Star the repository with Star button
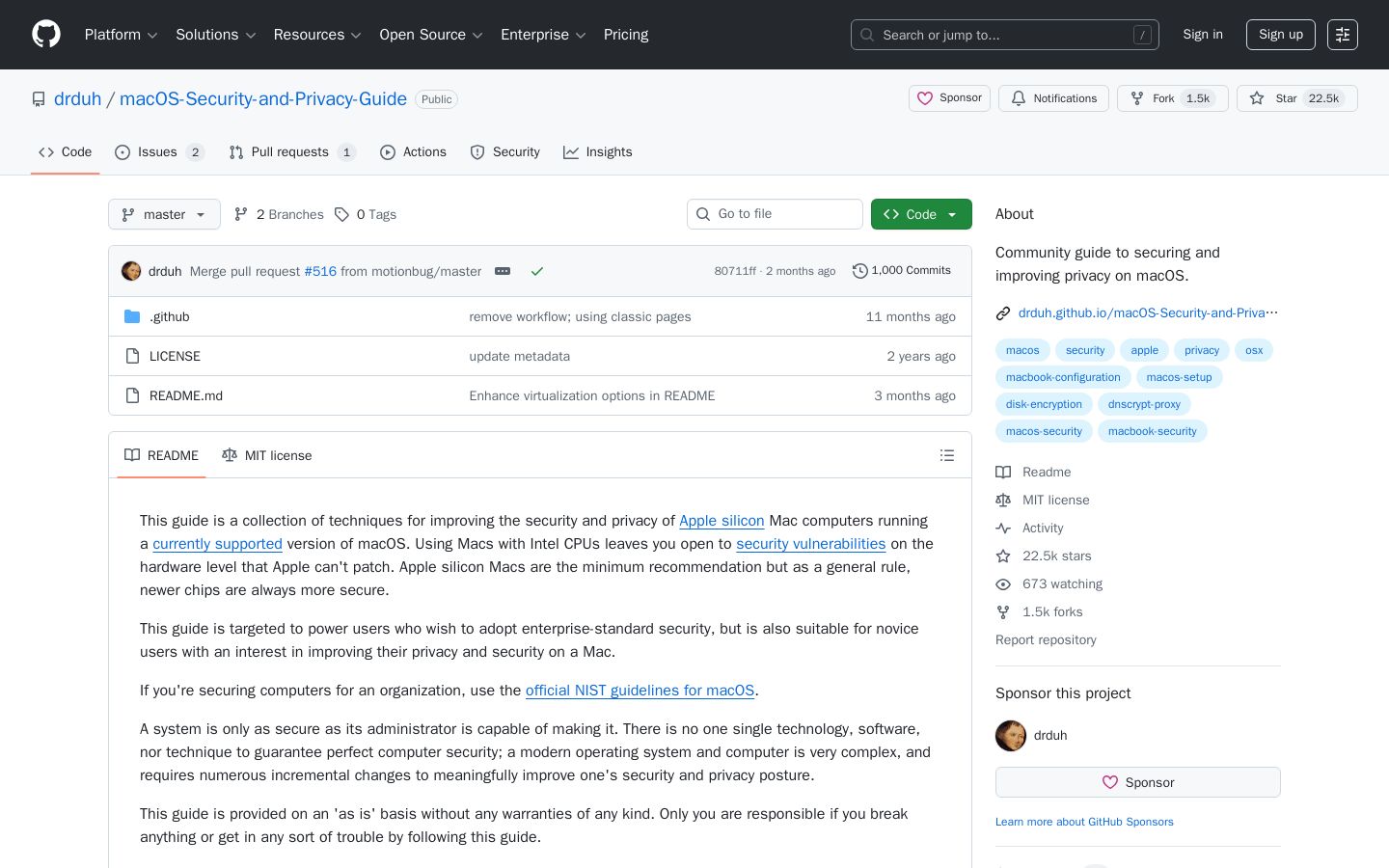1389x868 pixels. (x=1296, y=98)
